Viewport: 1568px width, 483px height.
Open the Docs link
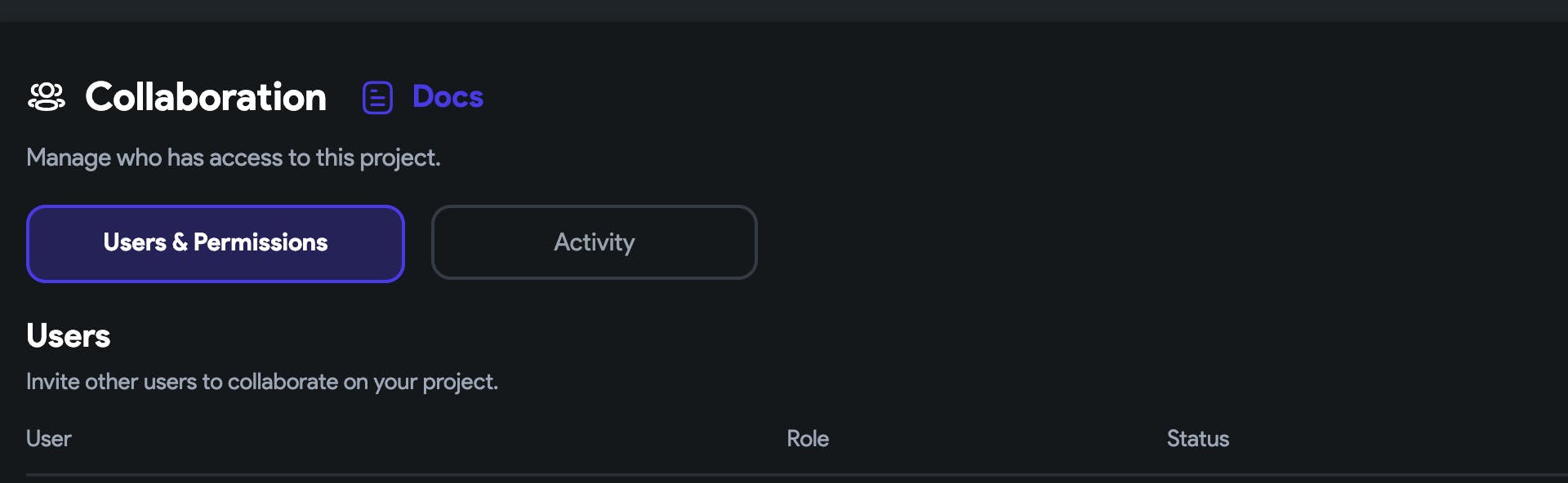tap(448, 97)
